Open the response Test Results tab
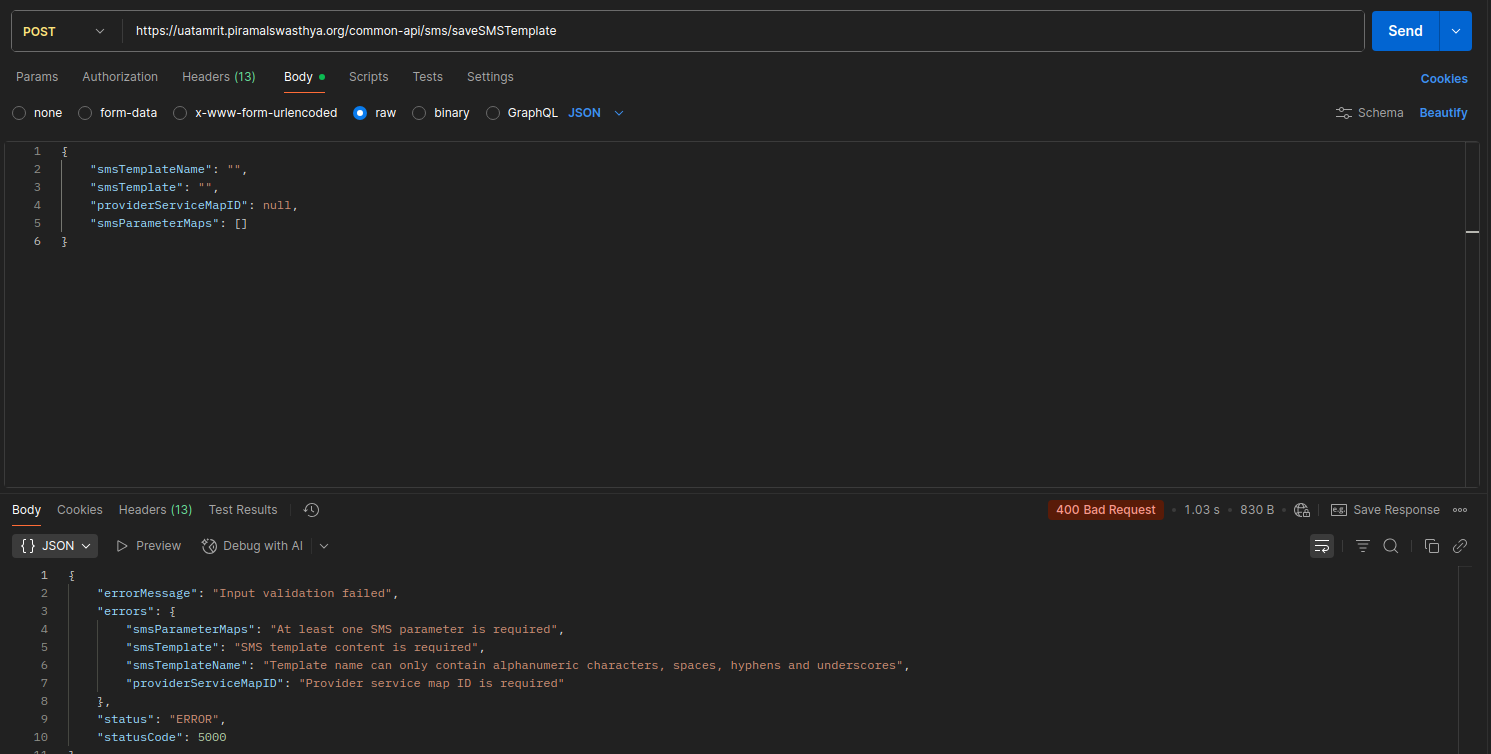The image size is (1491, 754). coord(242,510)
